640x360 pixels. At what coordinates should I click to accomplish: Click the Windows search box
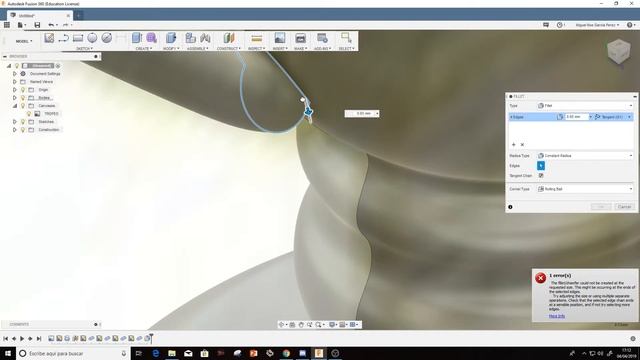pos(73,353)
